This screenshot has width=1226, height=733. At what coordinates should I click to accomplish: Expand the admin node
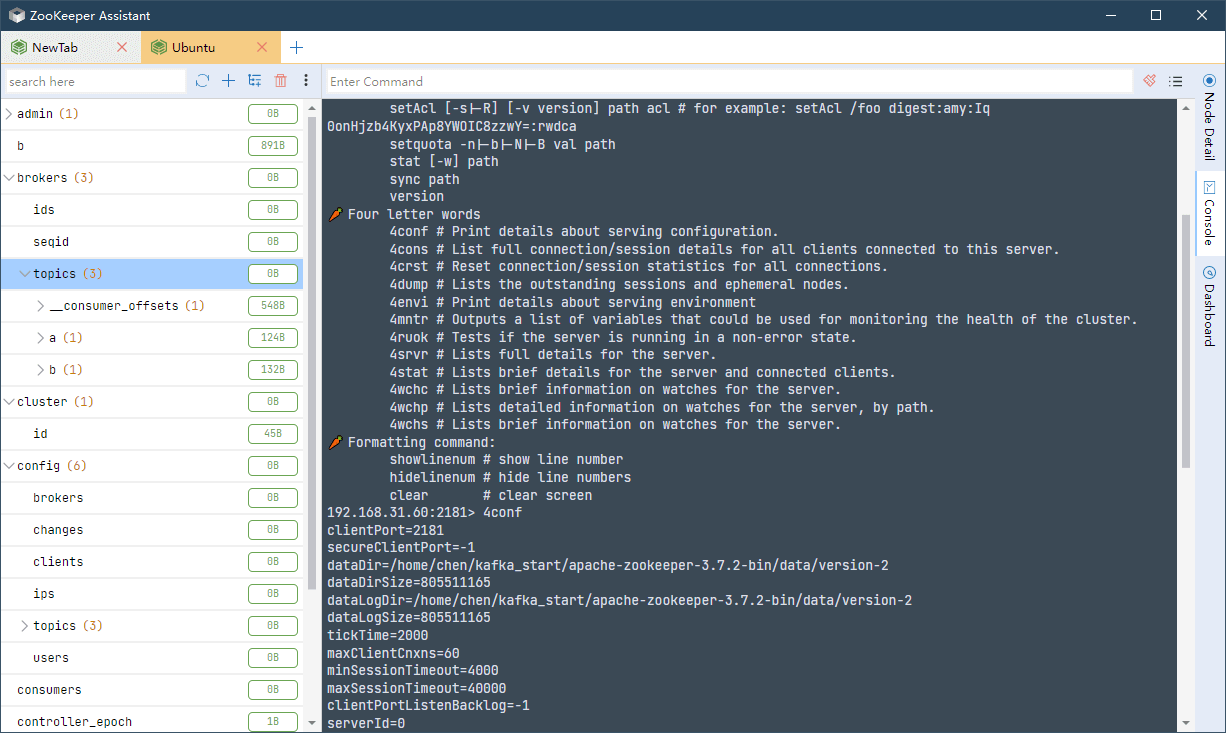click(9, 114)
